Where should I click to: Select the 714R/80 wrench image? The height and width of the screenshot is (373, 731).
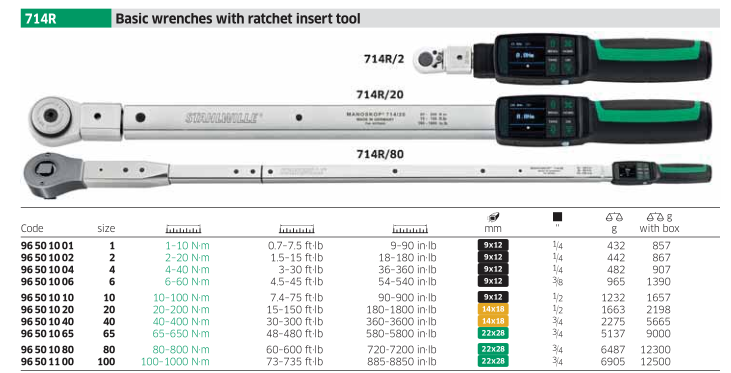367,175
